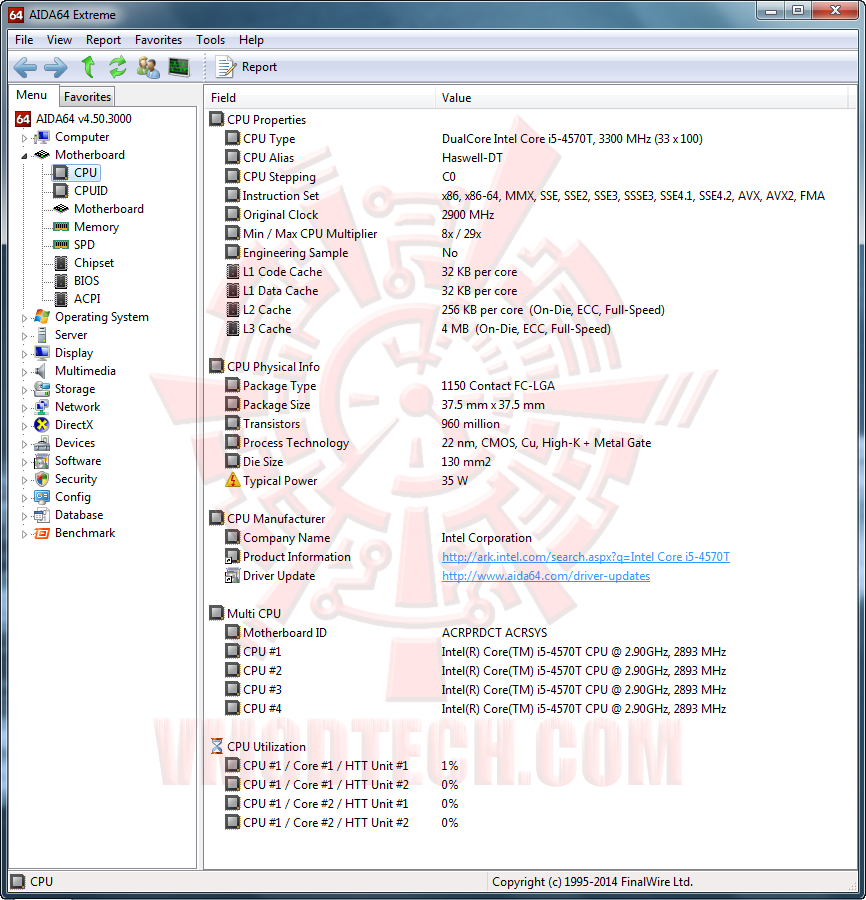Viewport: 866px width, 900px height.
Task: Collapse the Motherboard tree node
Action: click(x=24, y=156)
